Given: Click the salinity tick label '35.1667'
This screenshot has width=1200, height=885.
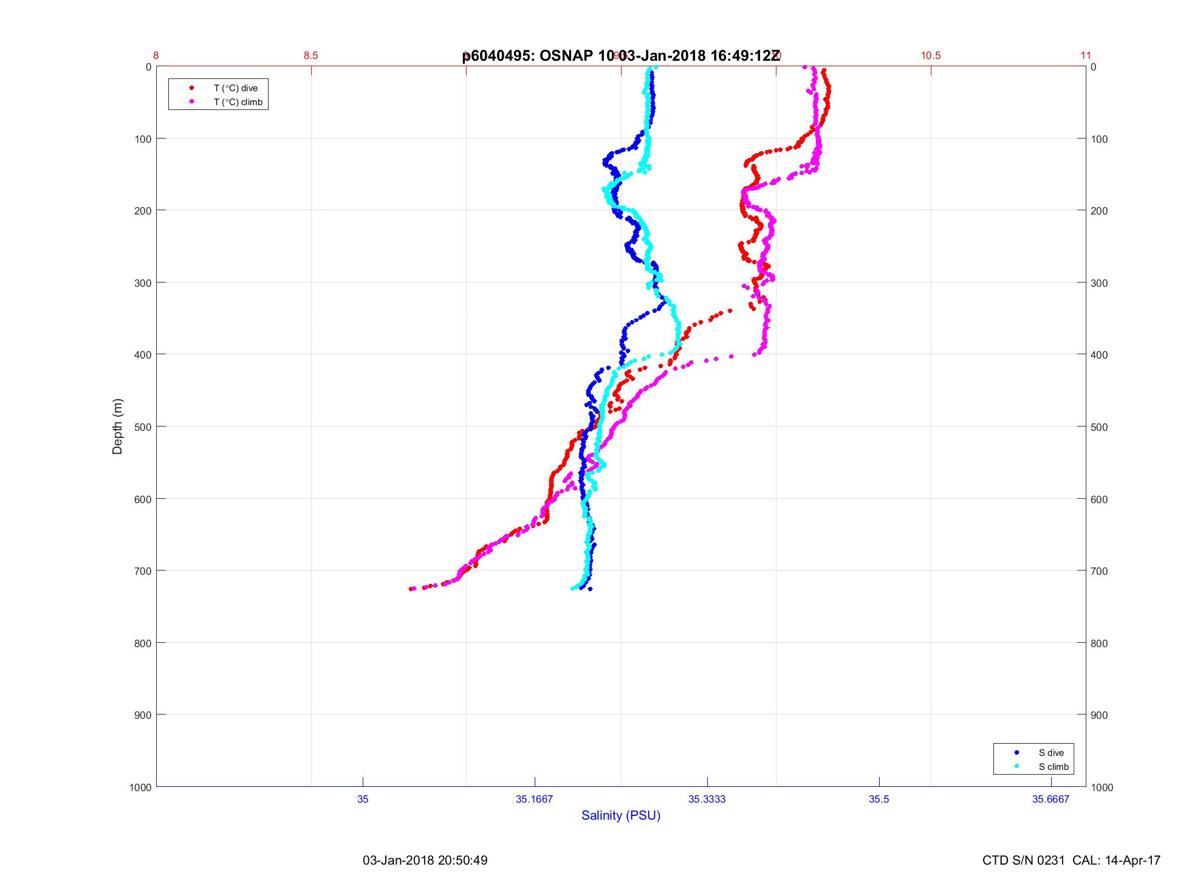Looking at the screenshot, I should click(x=535, y=799).
